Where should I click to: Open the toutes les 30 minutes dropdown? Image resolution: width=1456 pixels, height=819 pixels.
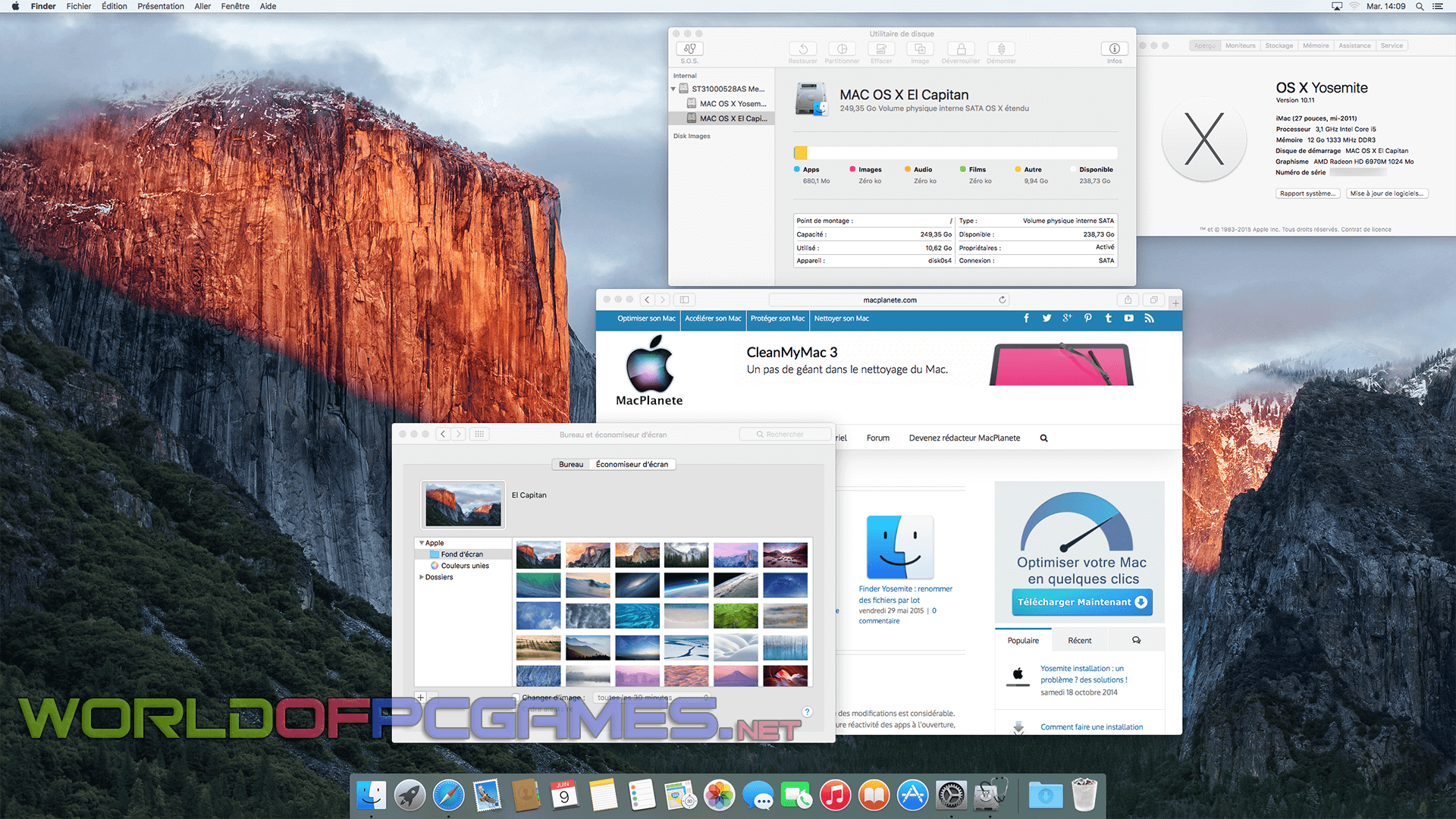[652, 698]
